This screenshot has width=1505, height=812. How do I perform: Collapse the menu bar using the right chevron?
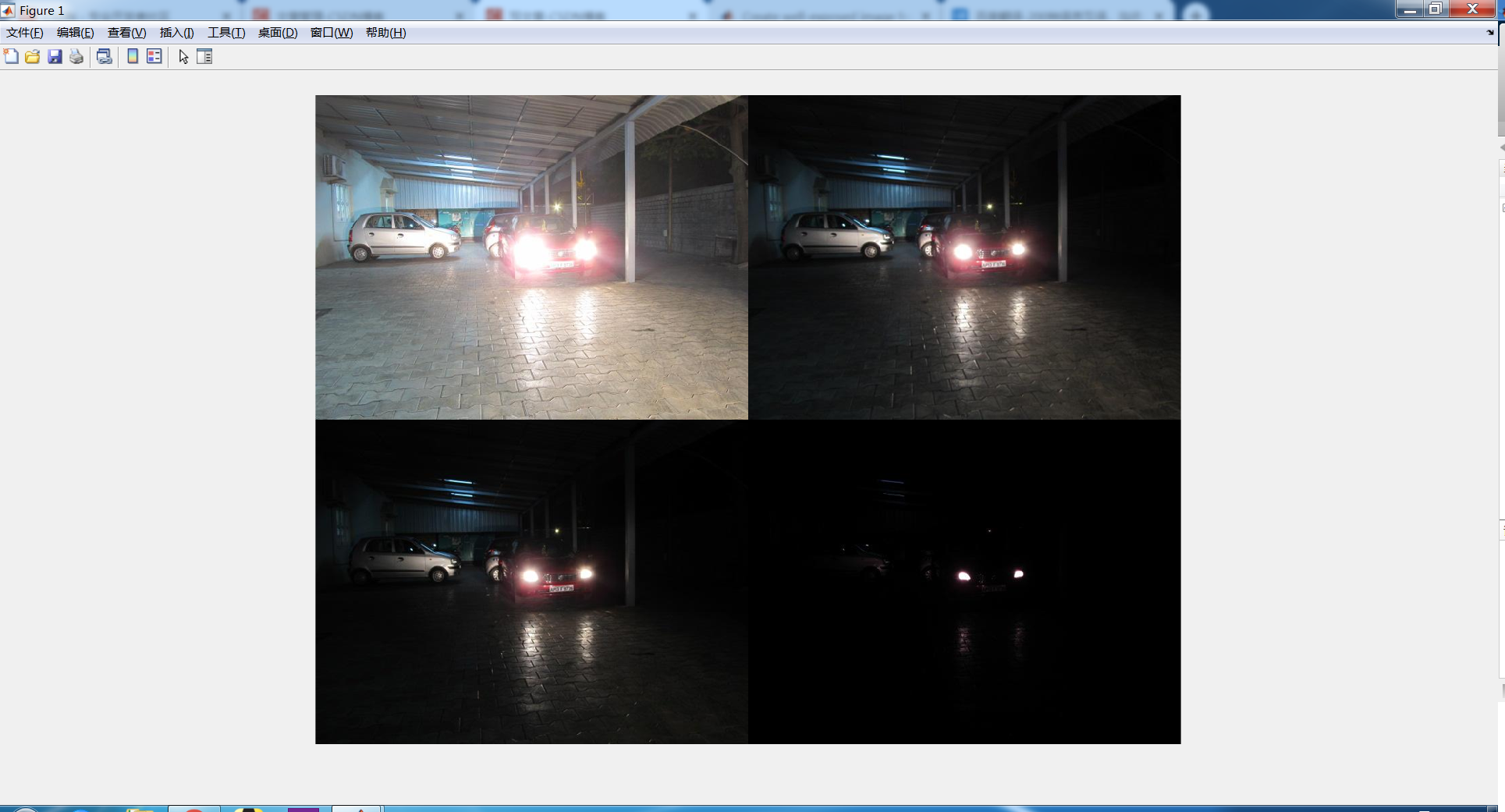(1491, 33)
